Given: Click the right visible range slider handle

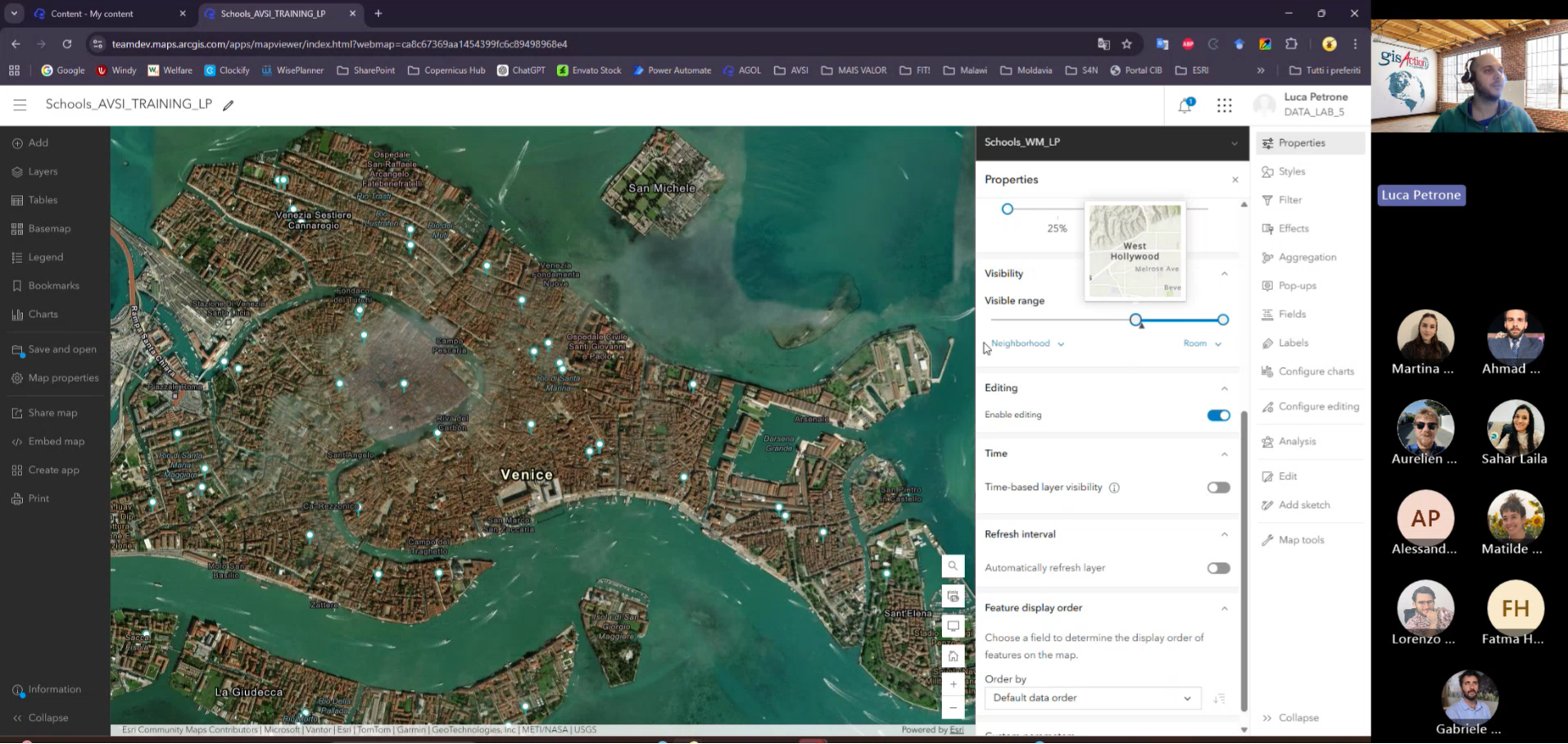Looking at the screenshot, I should click(x=1222, y=320).
